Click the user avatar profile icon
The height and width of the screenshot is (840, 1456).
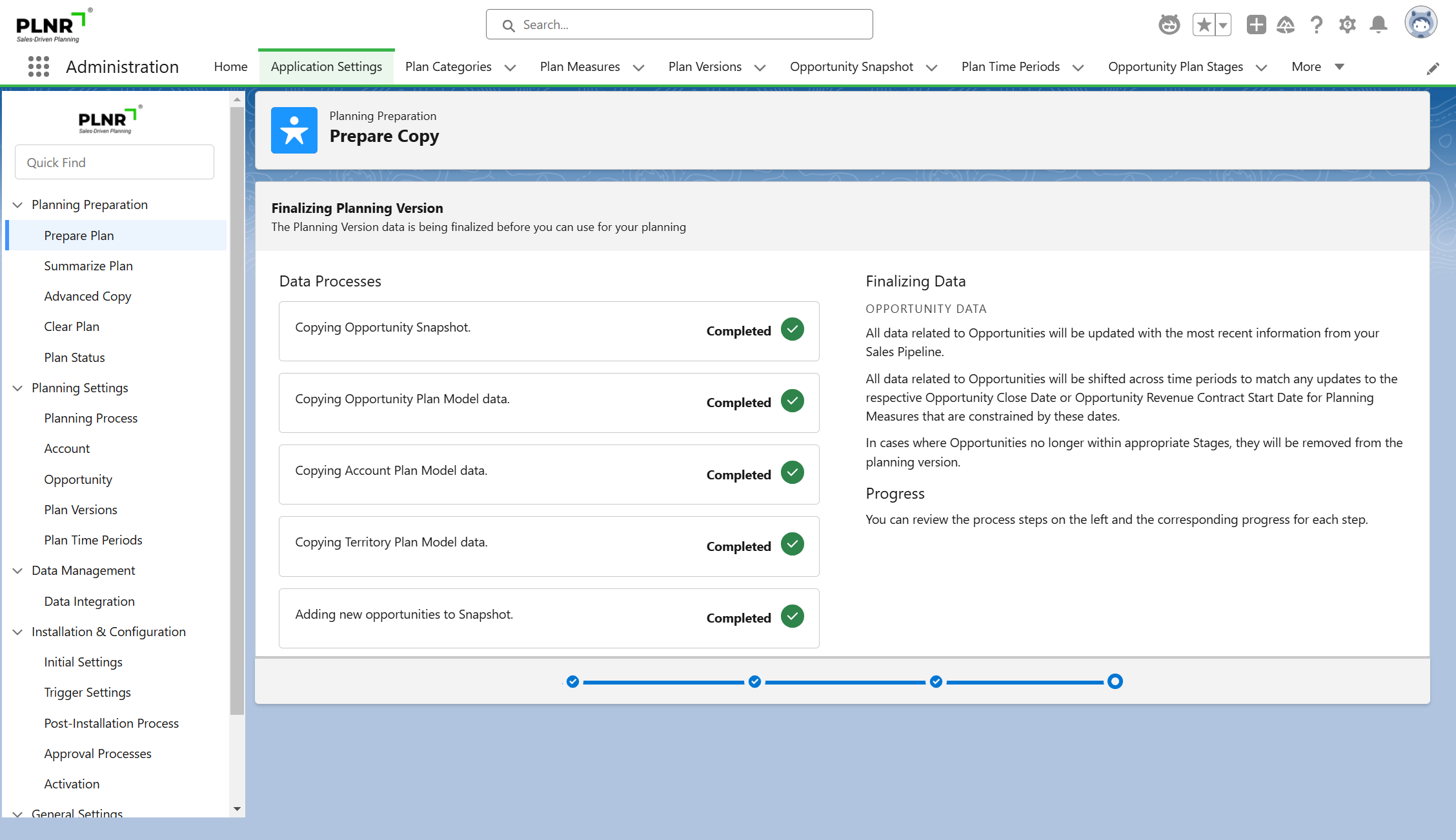1421,24
